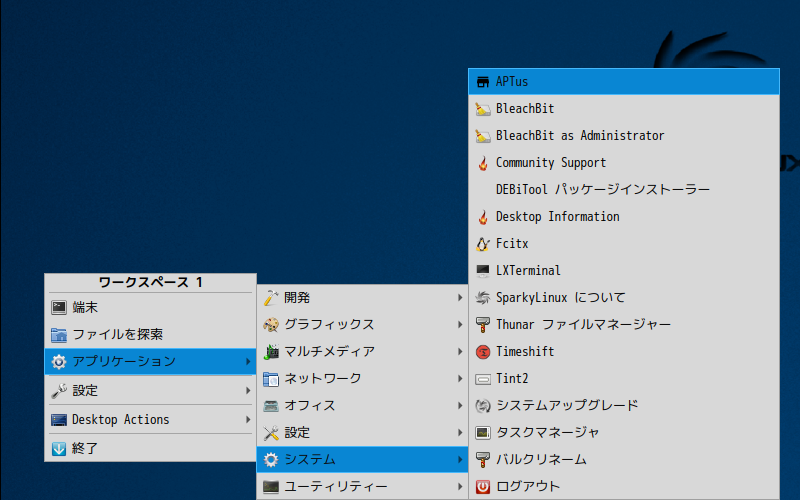Click the Desktop Information flame icon
This screenshot has width=800, height=500.
pyautogui.click(x=483, y=217)
